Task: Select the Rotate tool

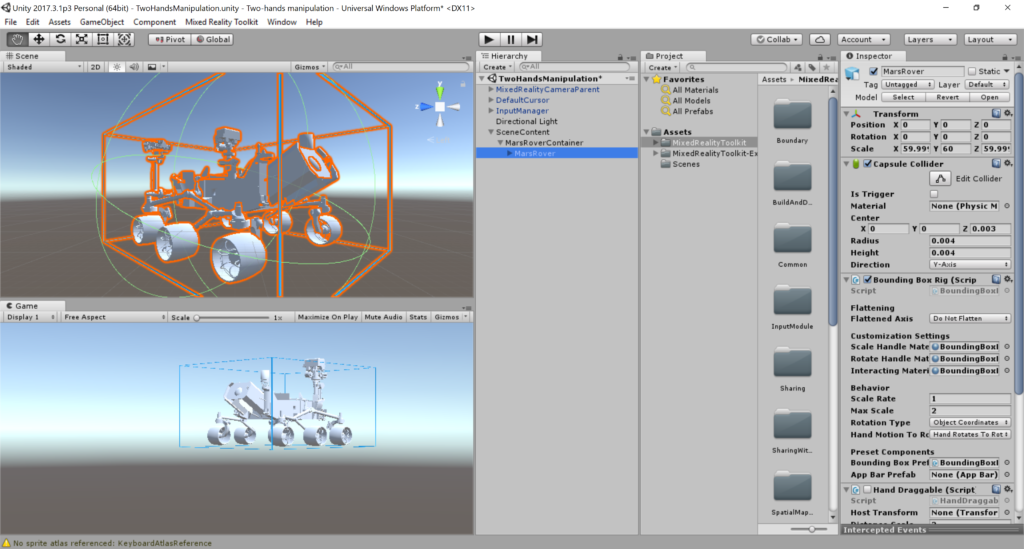Action: click(x=60, y=39)
